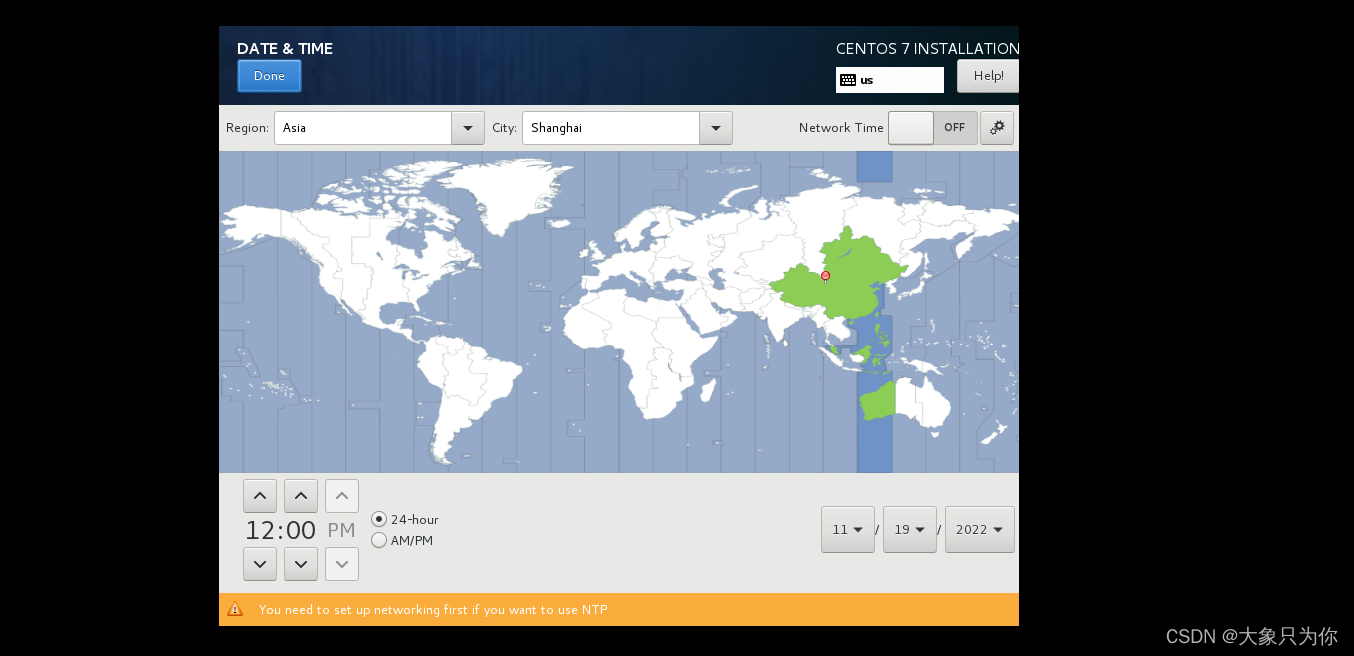Open the City dropdown arrow
Image resolution: width=1354 pixels, height=656 pixels.
(716, 128)
